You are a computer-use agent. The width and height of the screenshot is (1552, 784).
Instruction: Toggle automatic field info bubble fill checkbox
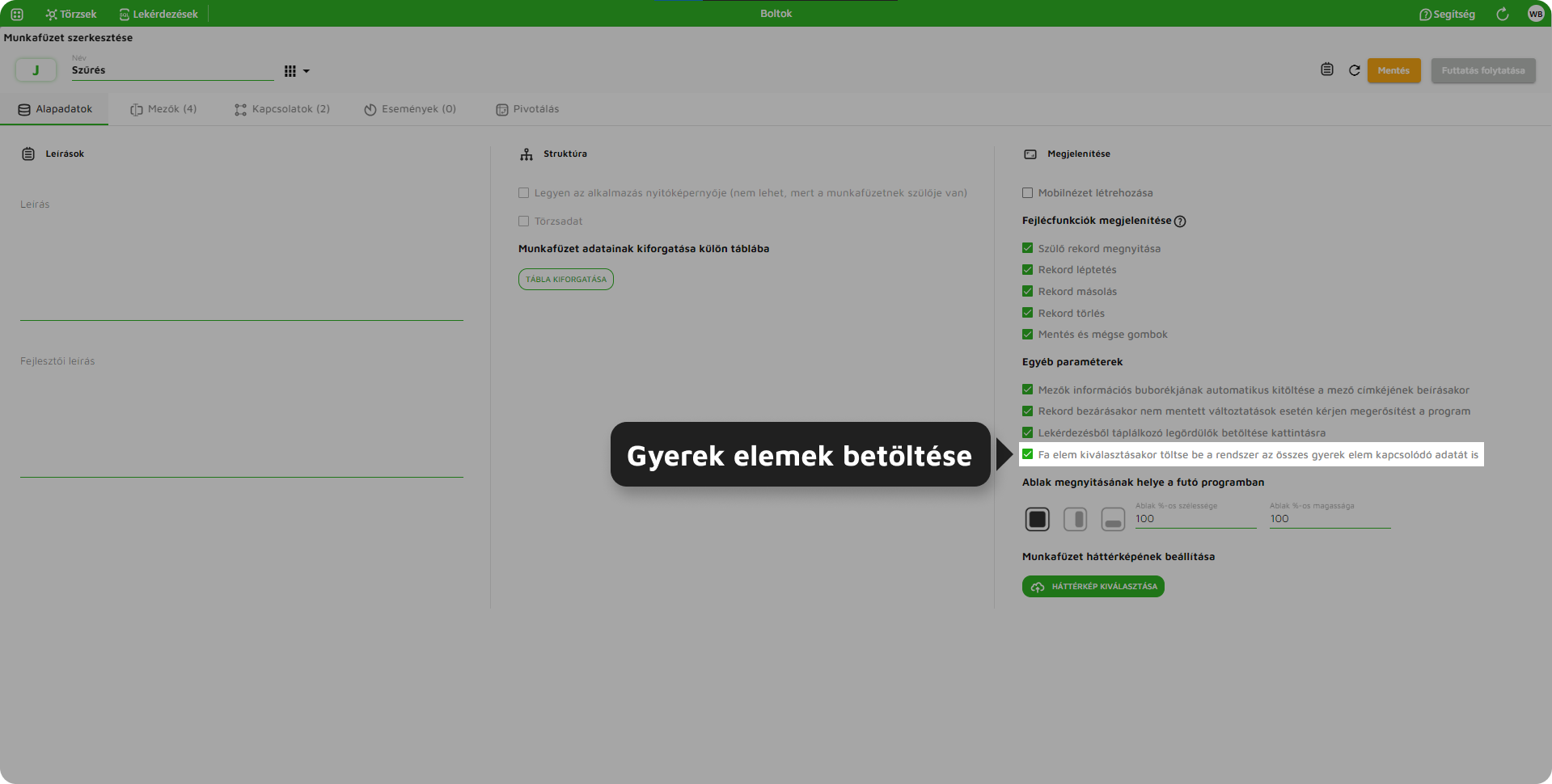[1027, 390]
